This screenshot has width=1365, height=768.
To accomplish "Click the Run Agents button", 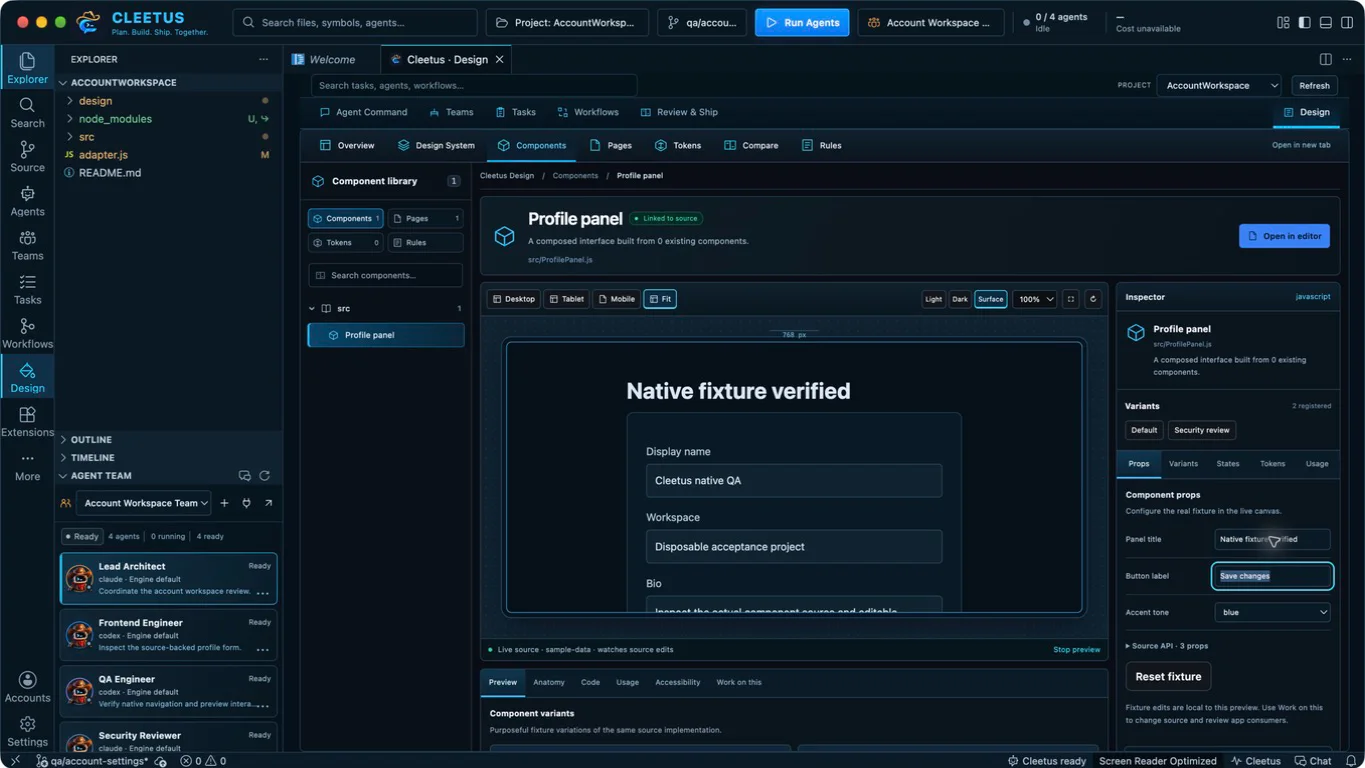I will [x=802, y=22].
